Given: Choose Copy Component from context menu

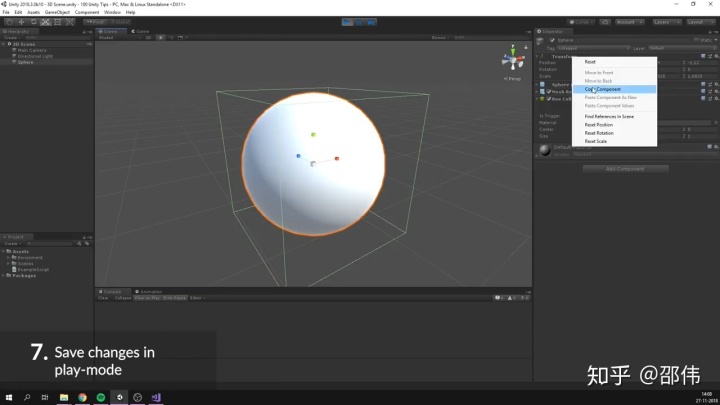Looking at the screenshot, I should tap(614, 89).
